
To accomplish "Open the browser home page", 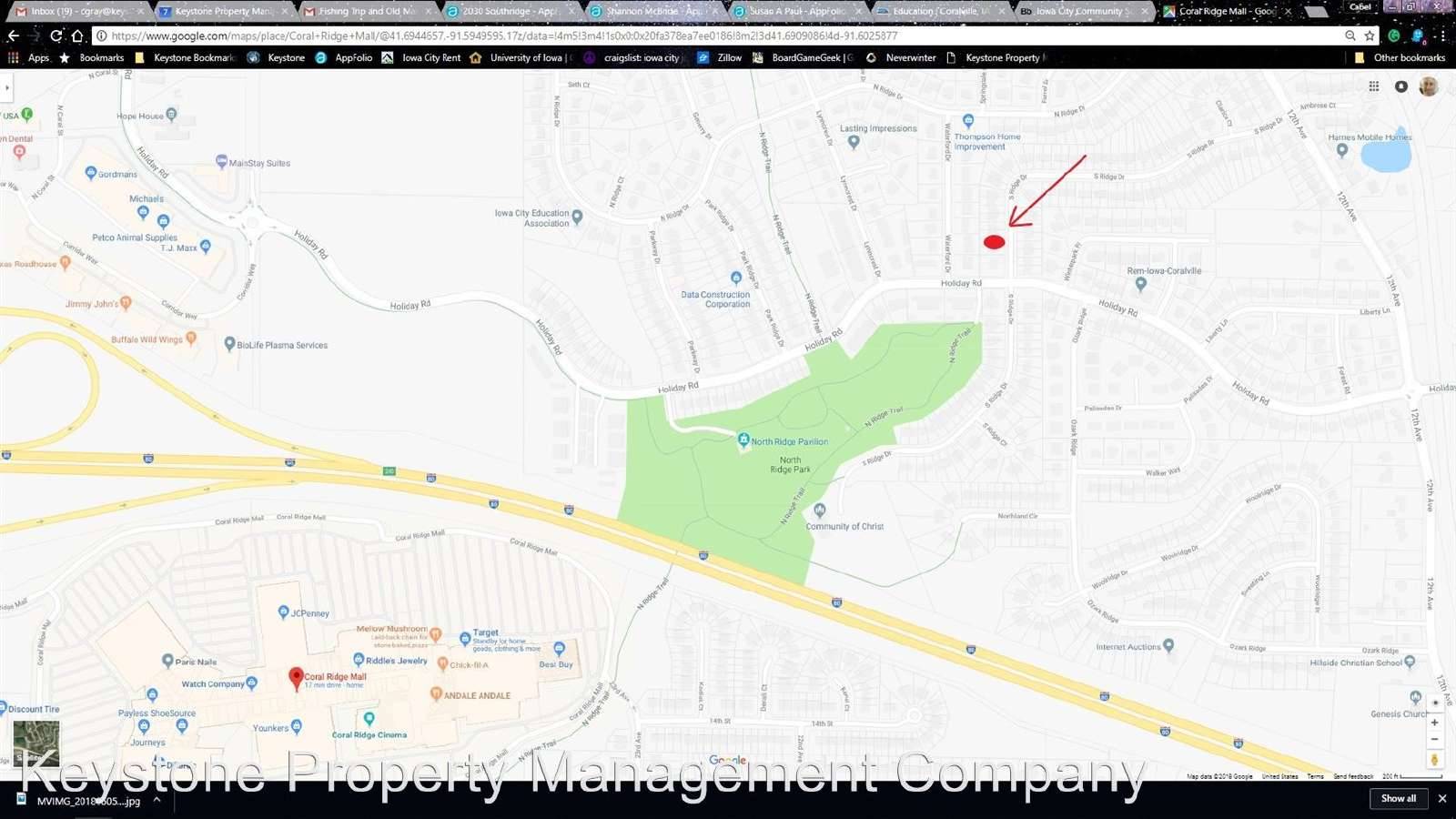I will click(x=77, y=35).
